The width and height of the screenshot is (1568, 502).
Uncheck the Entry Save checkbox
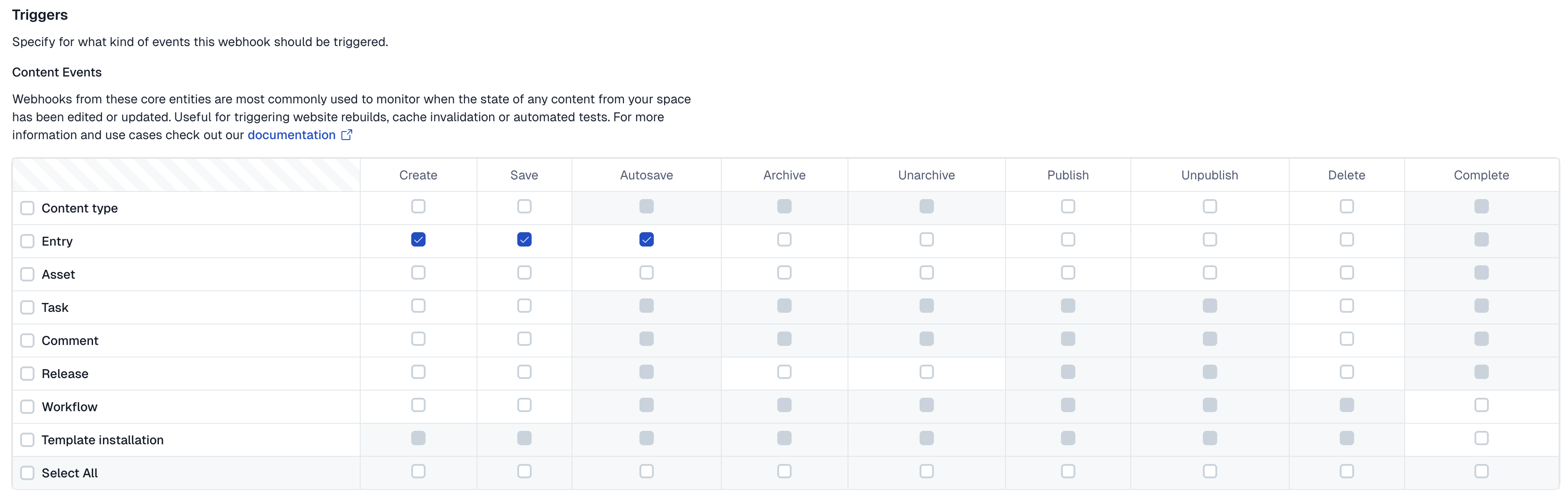click(x=524, y=240)
